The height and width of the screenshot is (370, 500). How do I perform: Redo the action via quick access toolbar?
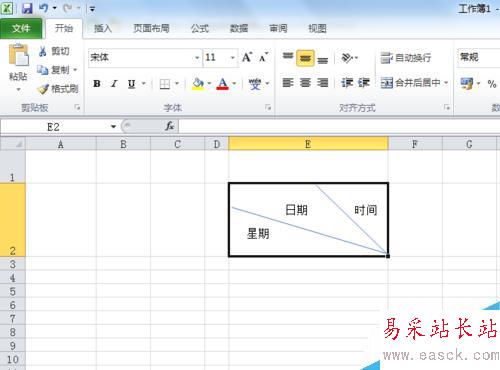click(x=68, y=8)
